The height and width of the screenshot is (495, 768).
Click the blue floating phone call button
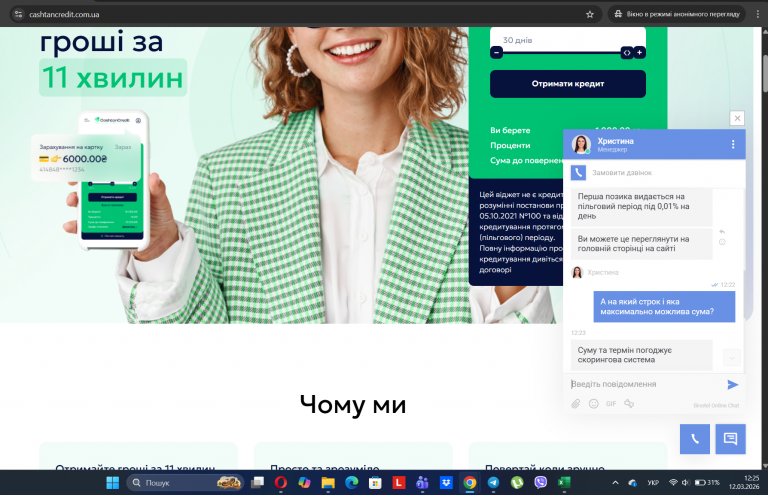click(695, 439)
